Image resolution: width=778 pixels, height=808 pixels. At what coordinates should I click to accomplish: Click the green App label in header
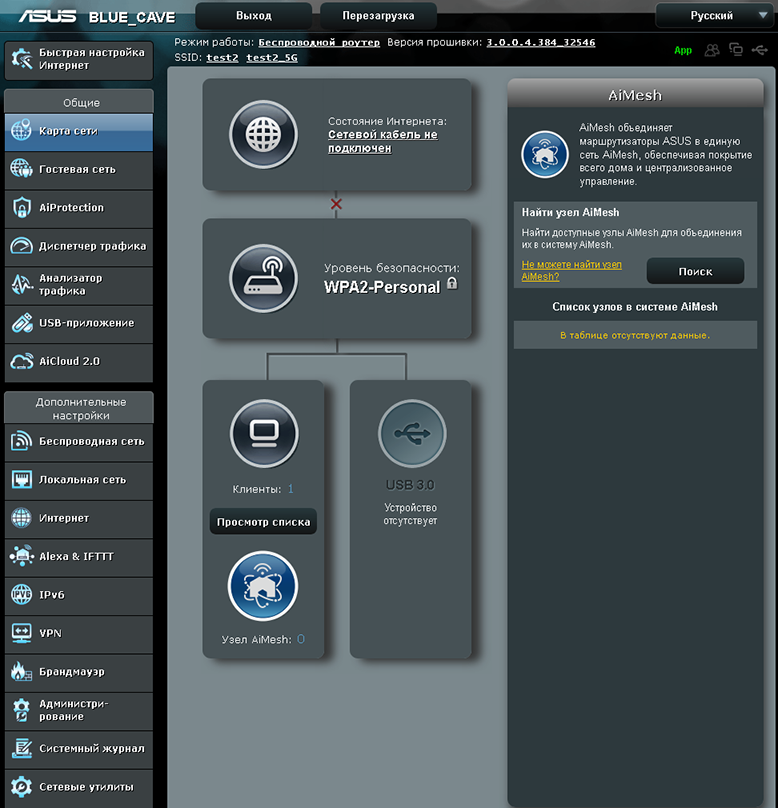683,50
